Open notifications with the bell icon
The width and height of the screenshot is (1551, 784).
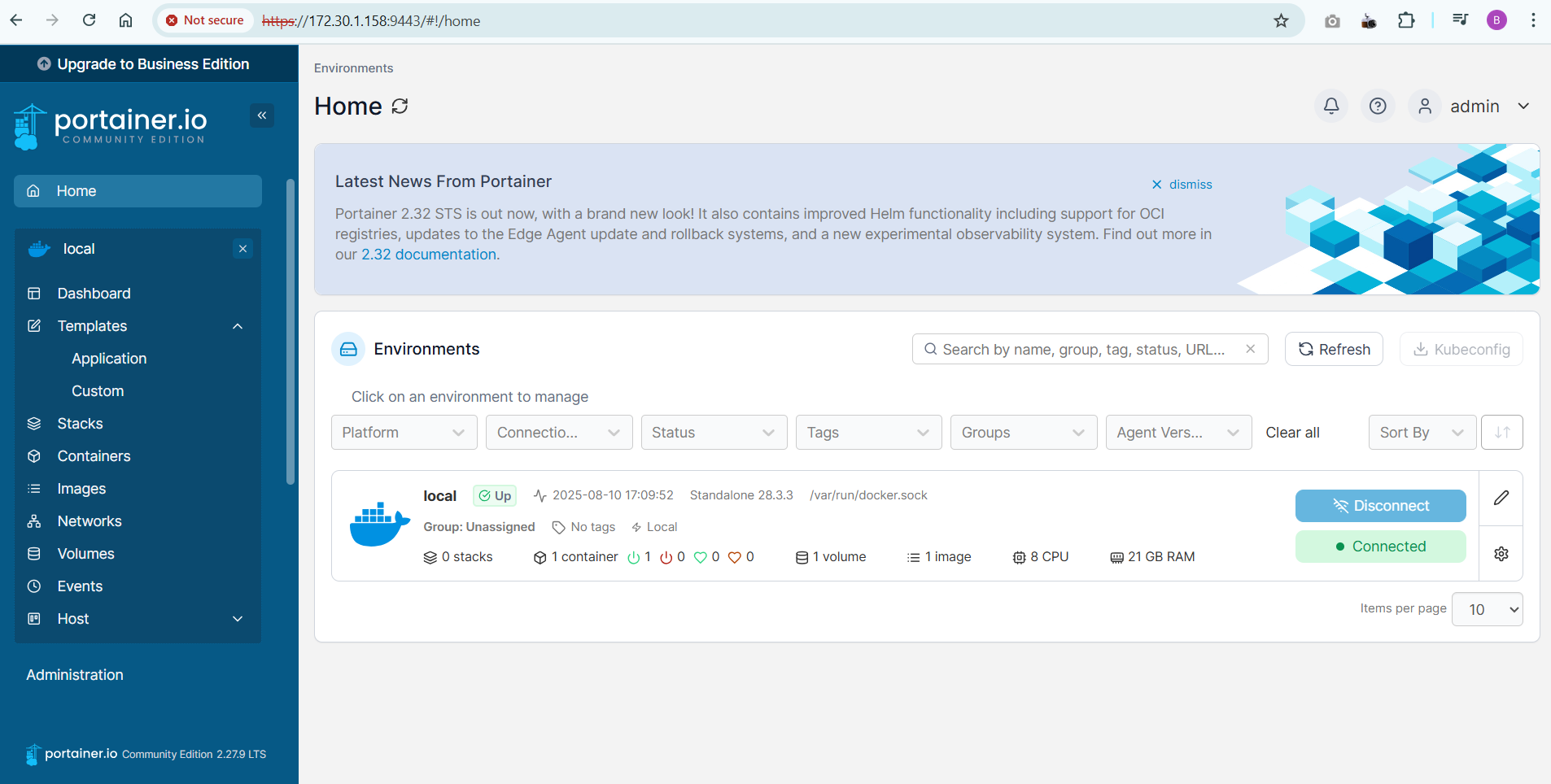[1331, 107]
